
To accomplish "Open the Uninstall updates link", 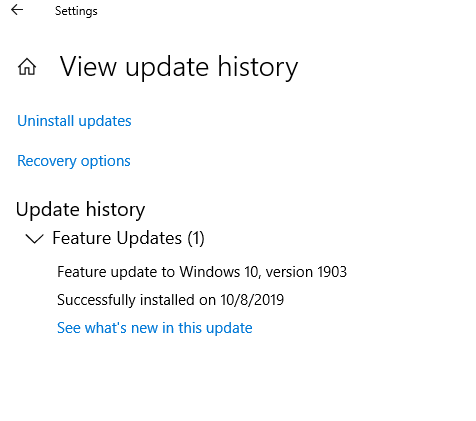I will 74,121.
